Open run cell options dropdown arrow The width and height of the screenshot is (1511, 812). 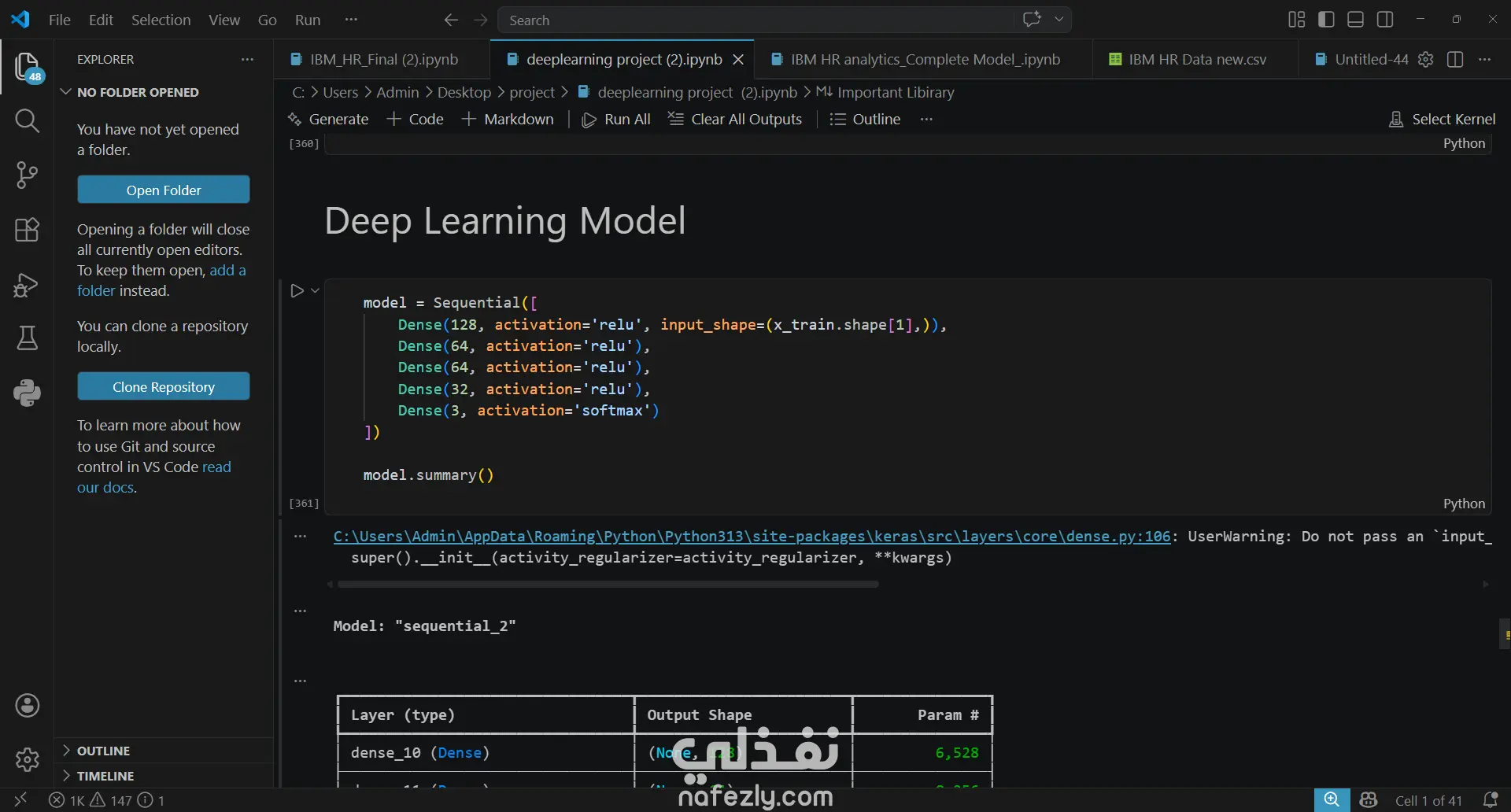tap(315, 290)
